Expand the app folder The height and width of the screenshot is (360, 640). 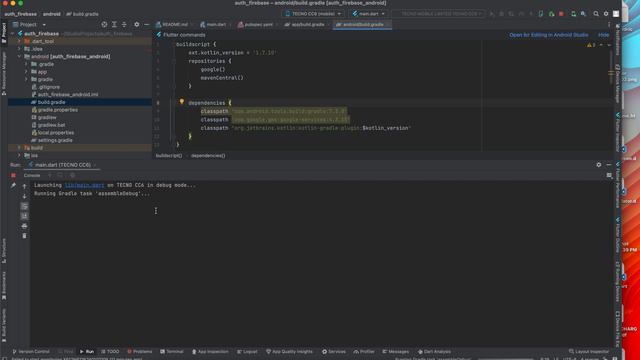(x=27, y=72)
